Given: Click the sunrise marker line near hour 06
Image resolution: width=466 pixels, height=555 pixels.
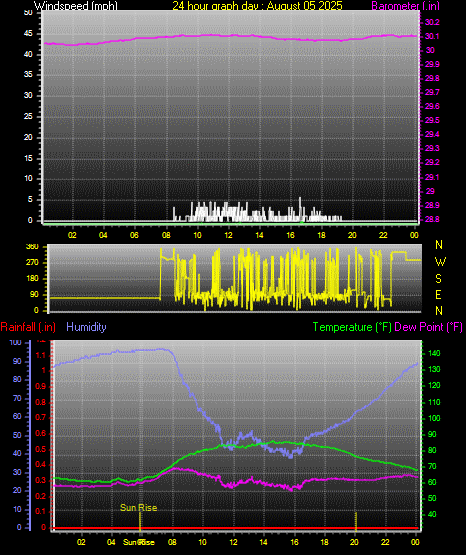Looking at the screenshot, I should (x=140, y=522).
